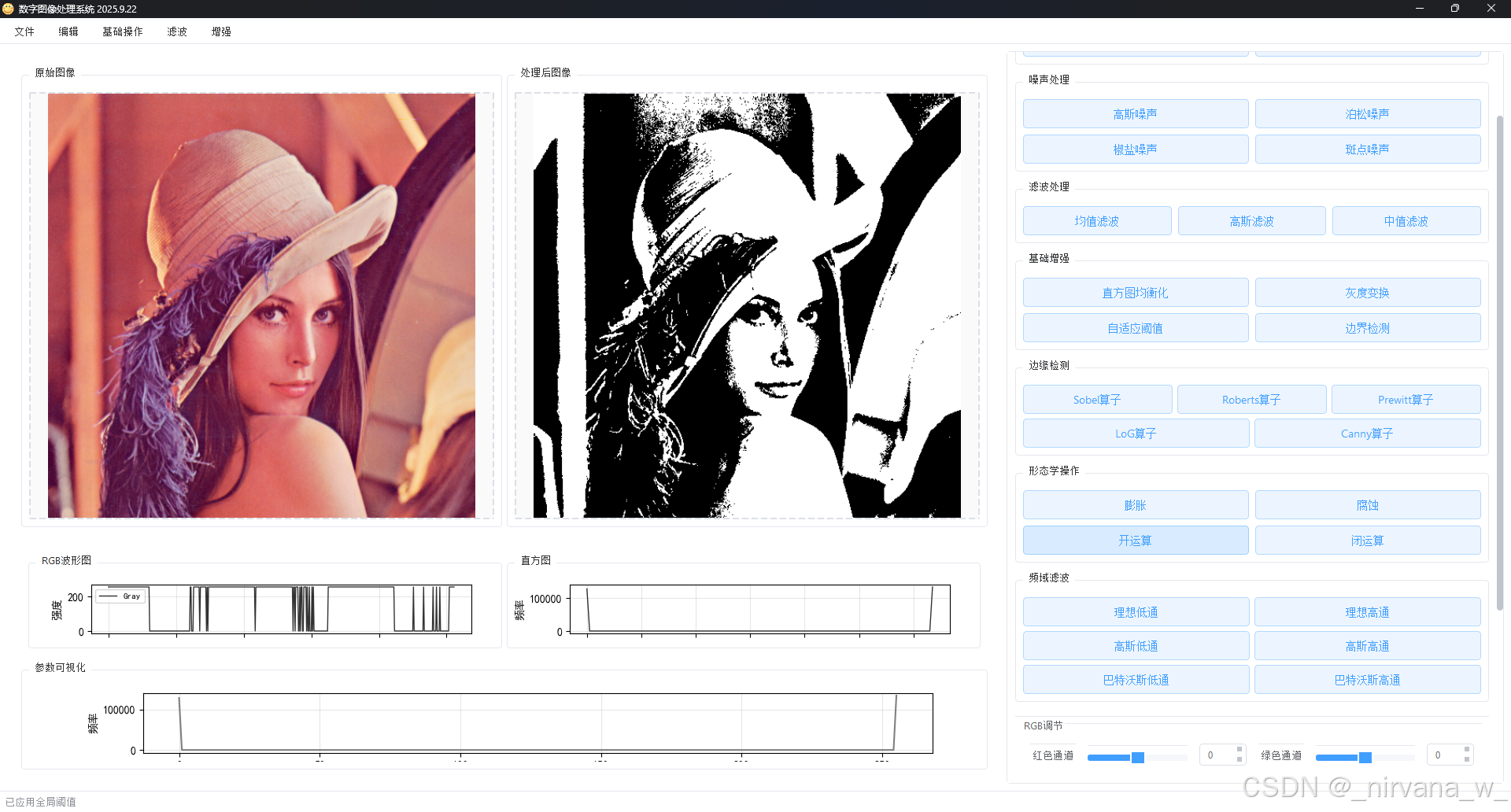This screenshot has height=812, width=1511.
Task: Apply the Canny算子 edge detection
Action: coord(1367,434)
